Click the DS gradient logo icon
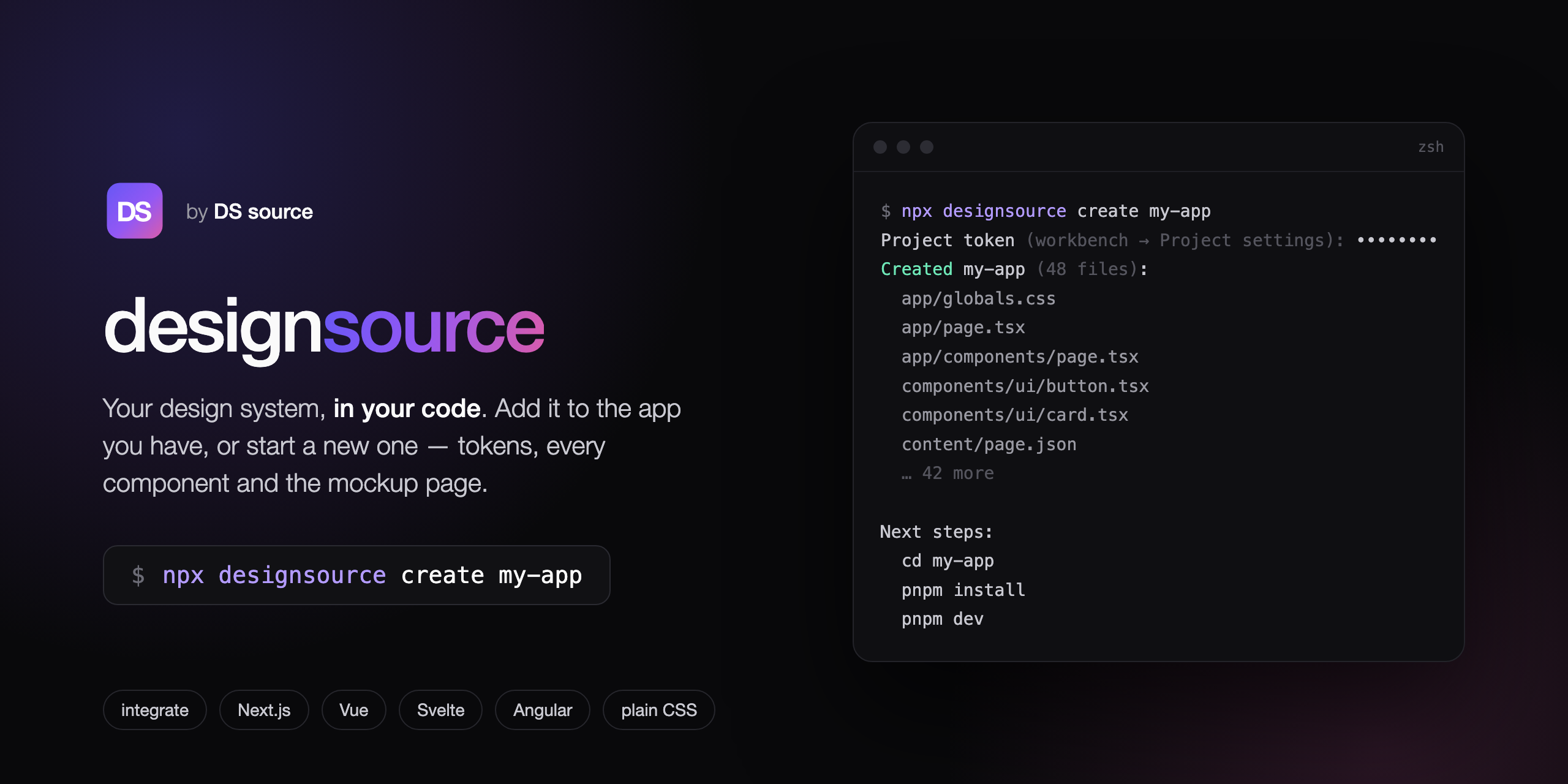The image size is (1568, 784). click(135, 211)
